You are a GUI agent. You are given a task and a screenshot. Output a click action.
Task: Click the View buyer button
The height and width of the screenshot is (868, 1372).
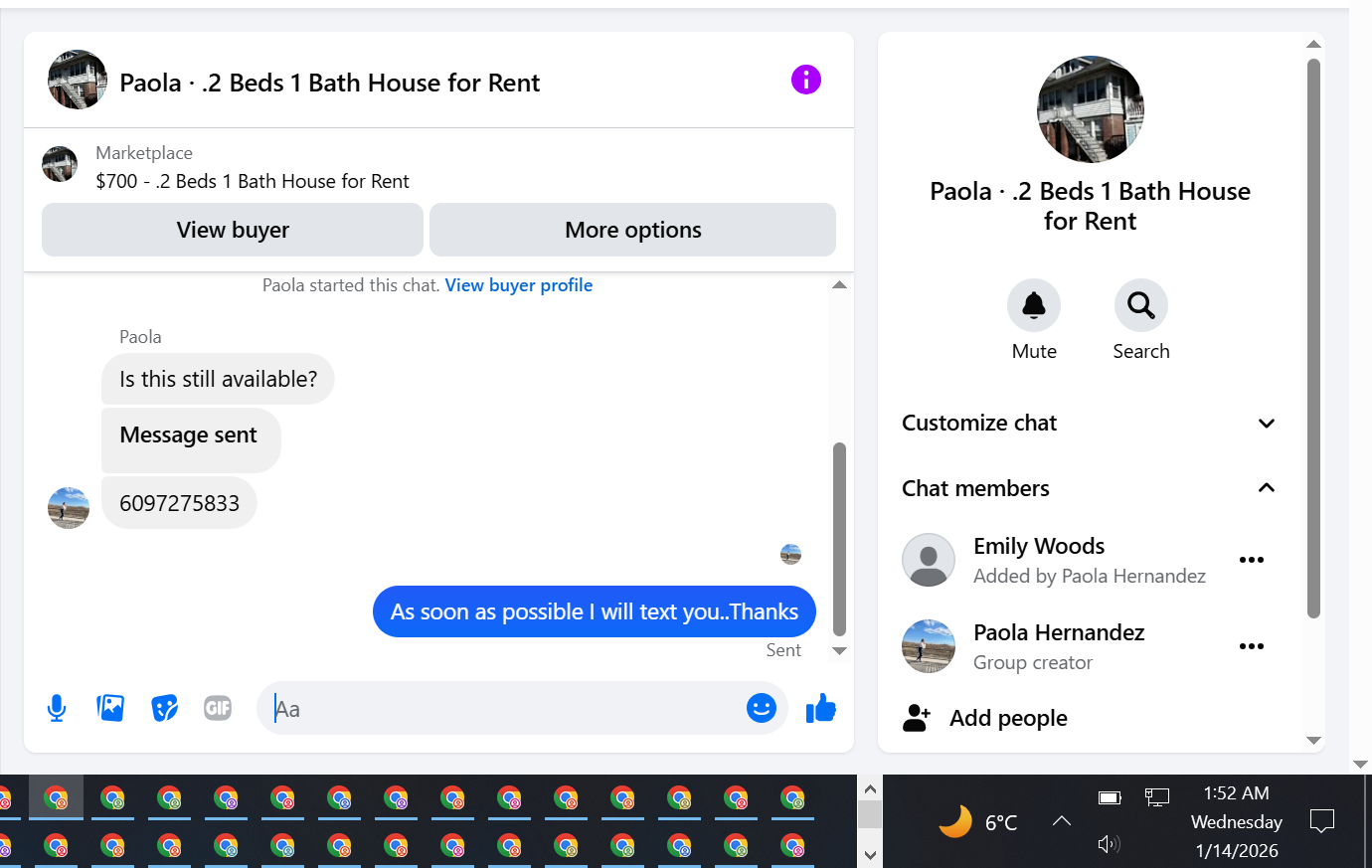(x=233, y=230)
